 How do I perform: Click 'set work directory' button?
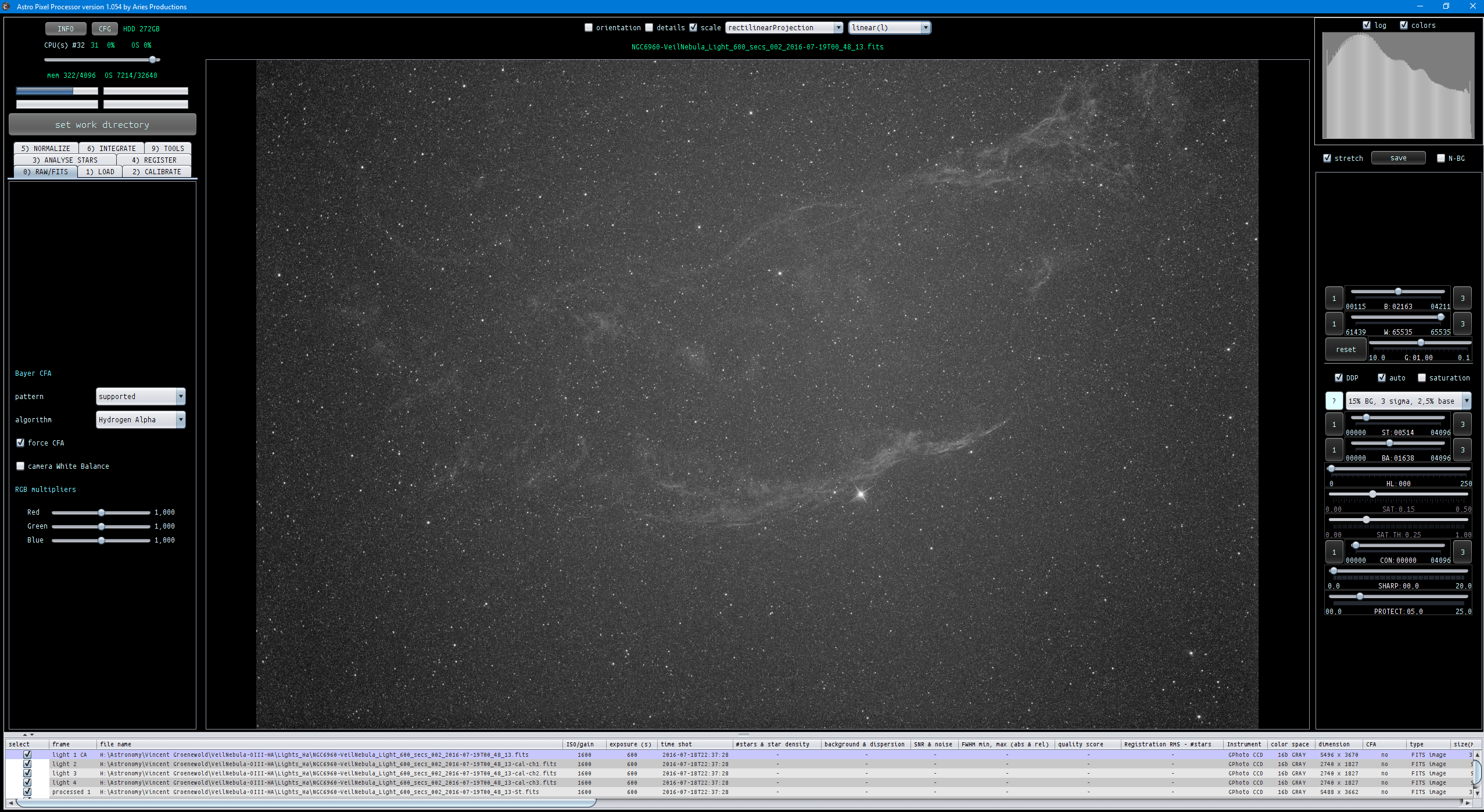tap(102, 124)
